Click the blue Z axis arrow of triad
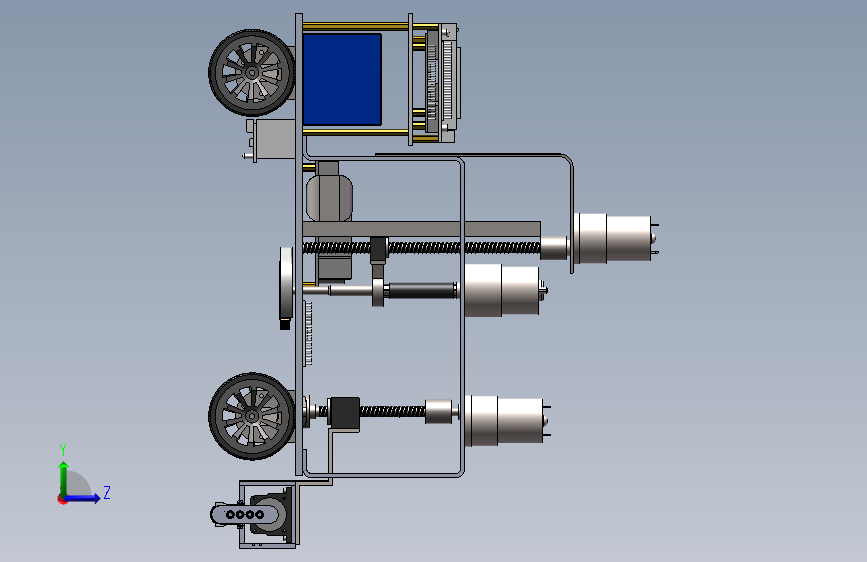Viewport: 867px width, 562px height. (x=83, y=498)
